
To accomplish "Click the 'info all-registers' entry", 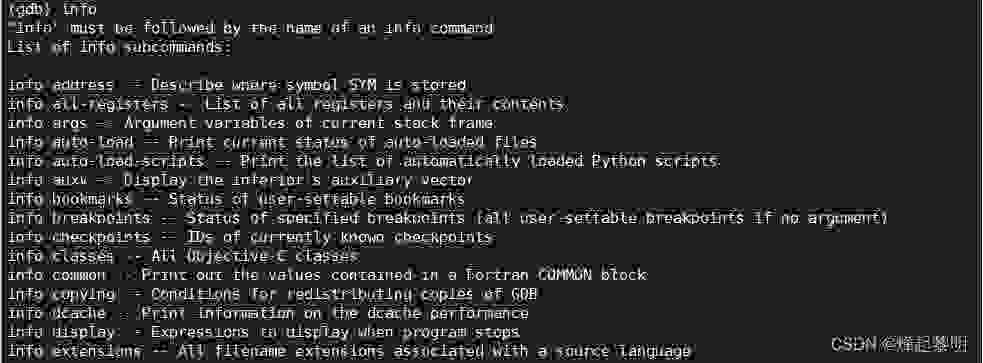I will [285, 104].
